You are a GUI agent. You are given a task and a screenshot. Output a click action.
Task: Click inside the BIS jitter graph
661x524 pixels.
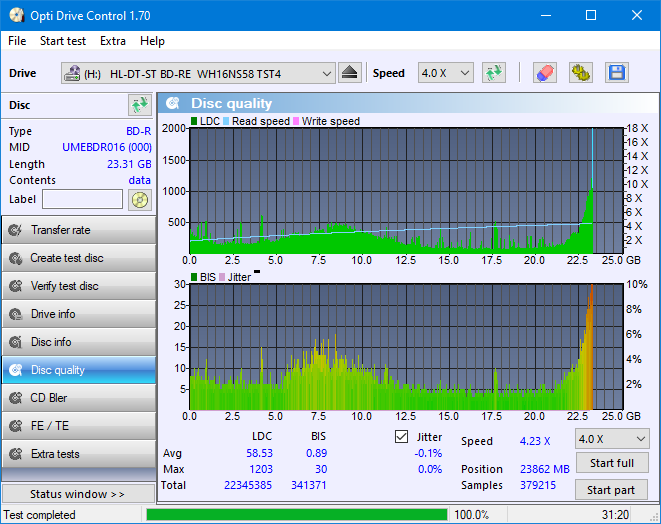(x=406, y=347)
